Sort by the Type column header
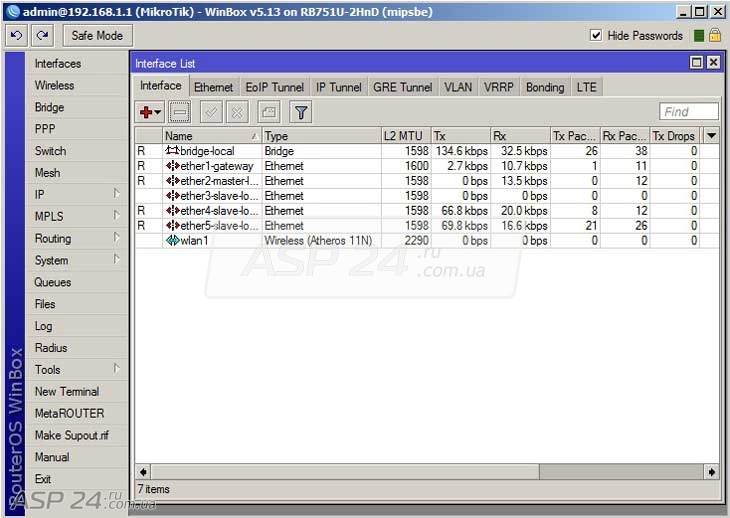The height and width of the screenshot is (518, 730). point(321,136)
